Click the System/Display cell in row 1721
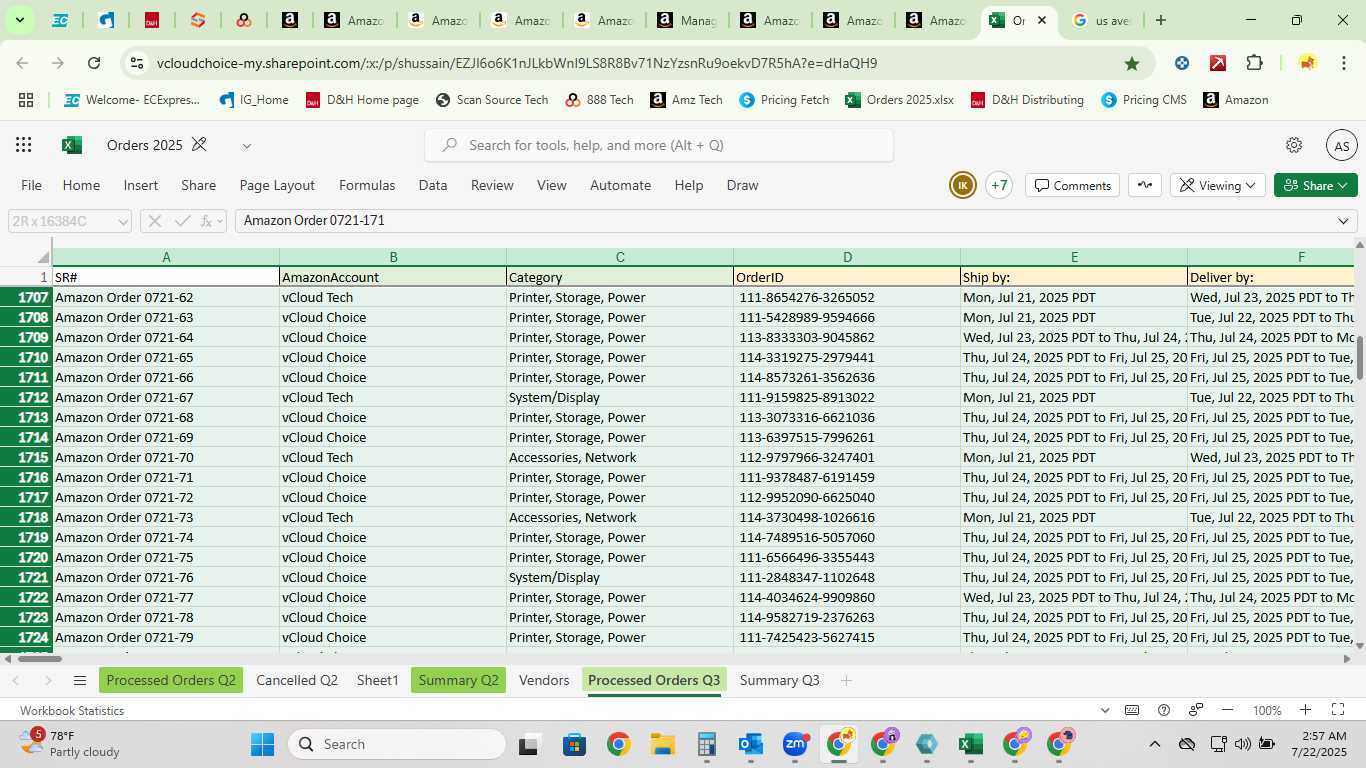The height and width of the screenshot is (768, 1366). [x=620, y=577]
